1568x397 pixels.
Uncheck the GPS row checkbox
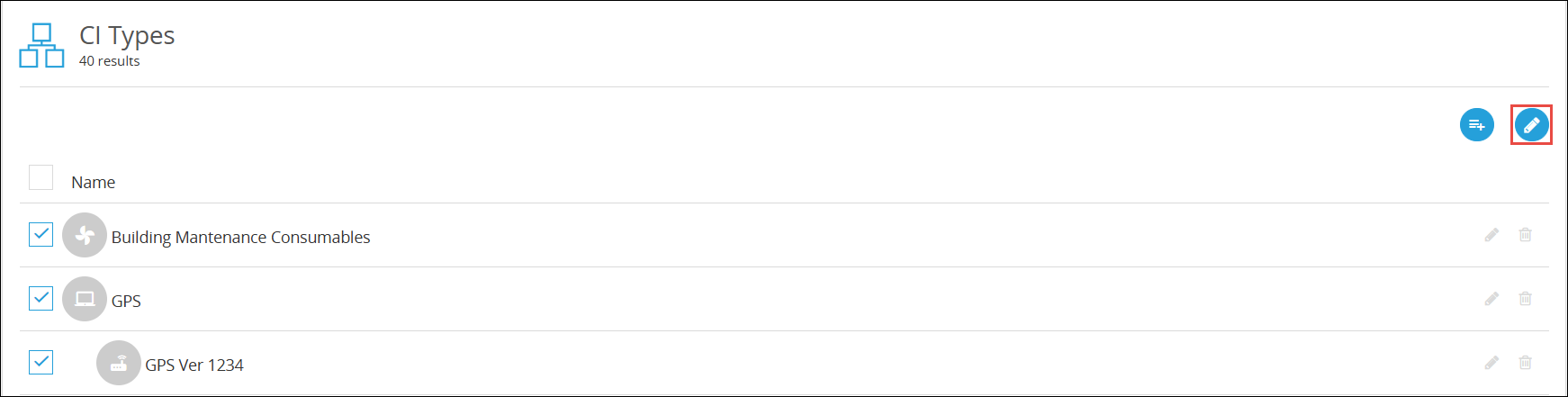(41, 298)
